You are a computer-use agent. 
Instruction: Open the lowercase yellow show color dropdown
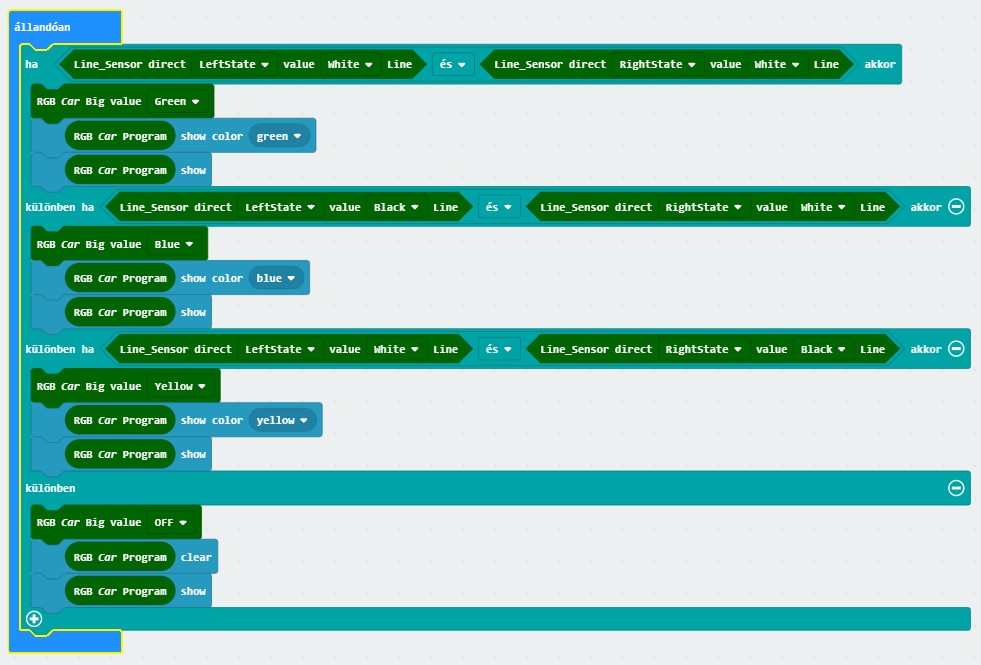pos(282,420)
